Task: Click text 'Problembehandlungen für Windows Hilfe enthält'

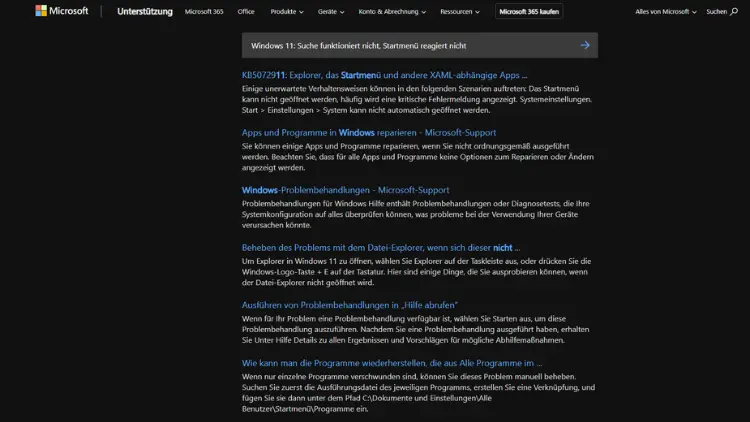Action: pos(326,203)
